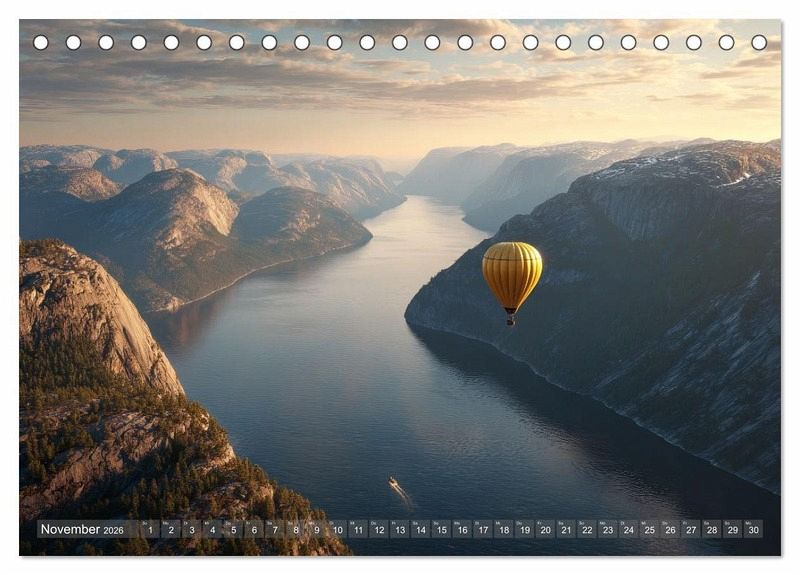800x575 pixels.
Task: Click the first binding hole on the left
Action: [x=41, y=42]
